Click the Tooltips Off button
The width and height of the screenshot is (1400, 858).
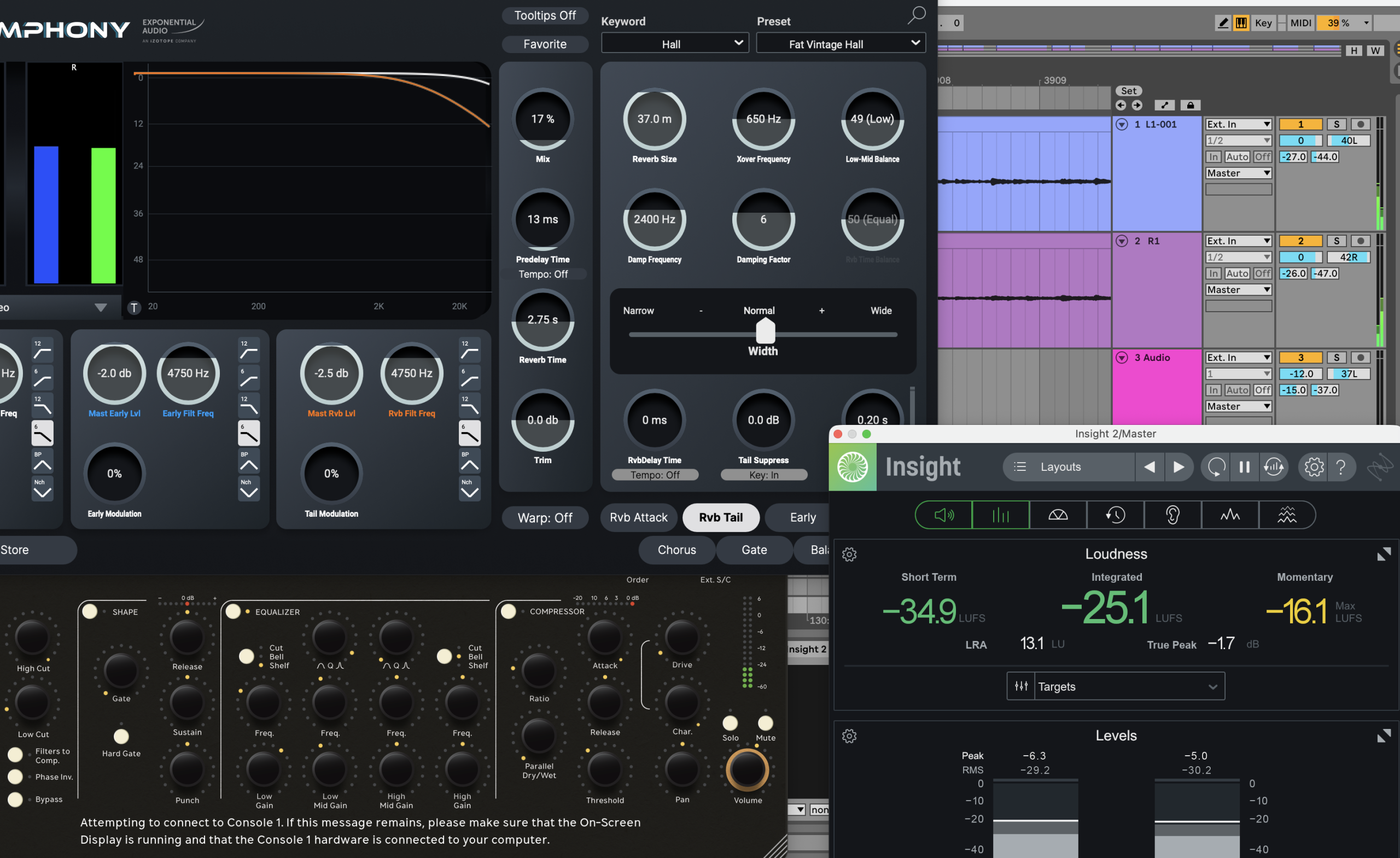(545, 15)
